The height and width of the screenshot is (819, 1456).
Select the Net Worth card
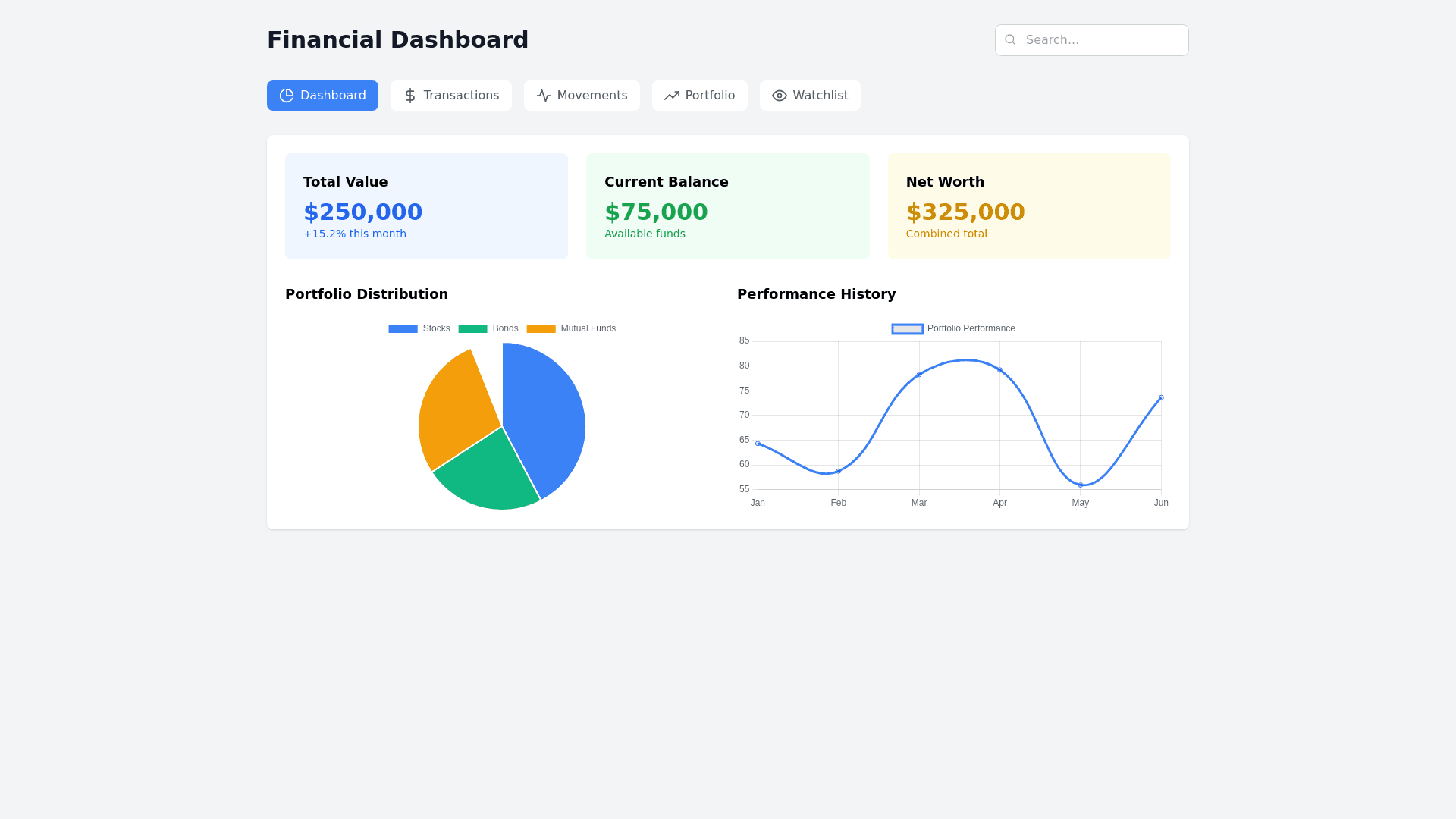click(x=1029, y=206)
